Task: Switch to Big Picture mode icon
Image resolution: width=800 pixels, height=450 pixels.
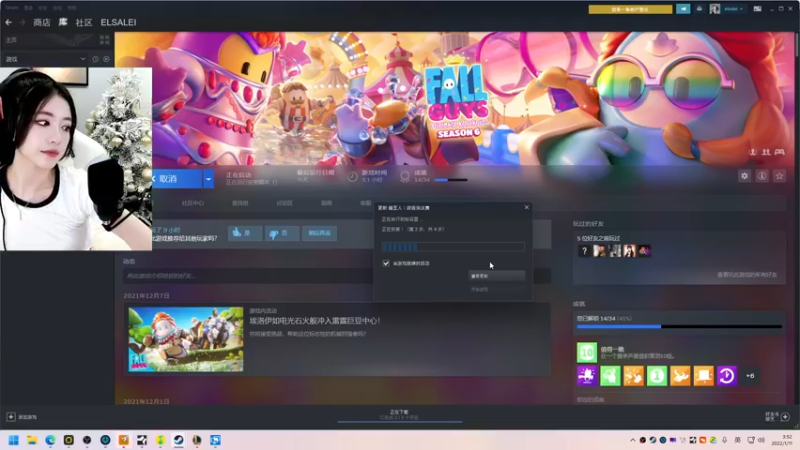Action: (x=758, y=9)
